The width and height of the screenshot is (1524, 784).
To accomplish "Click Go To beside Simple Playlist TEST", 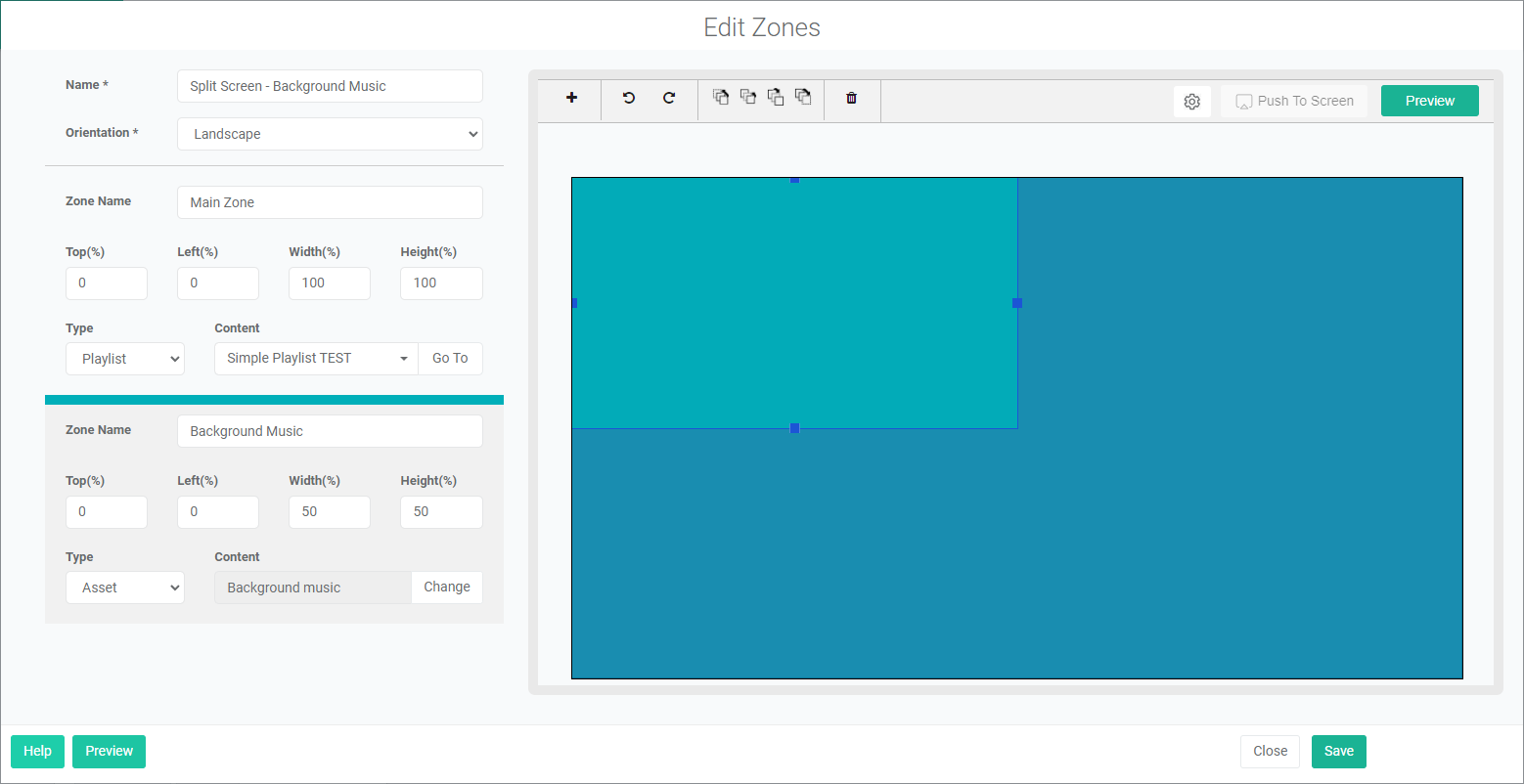I will tap(450, 358).
